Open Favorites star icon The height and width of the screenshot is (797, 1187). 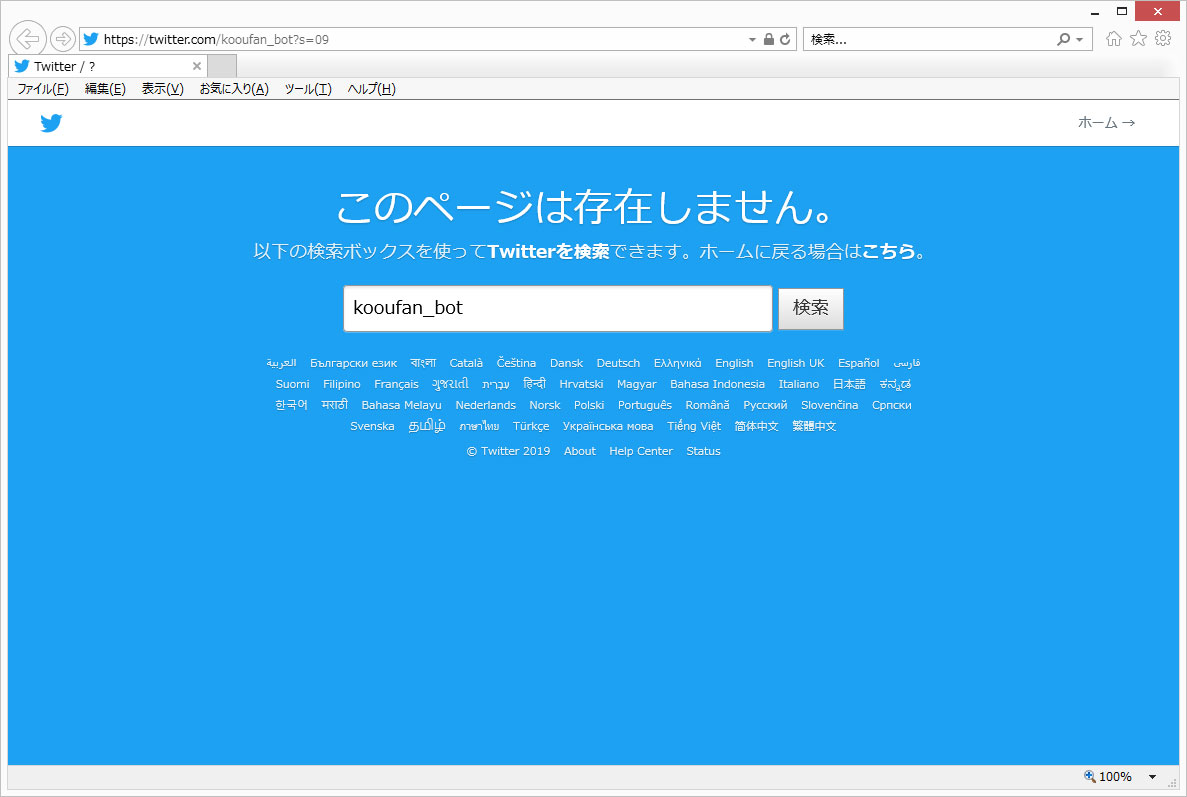point(1138,39)
